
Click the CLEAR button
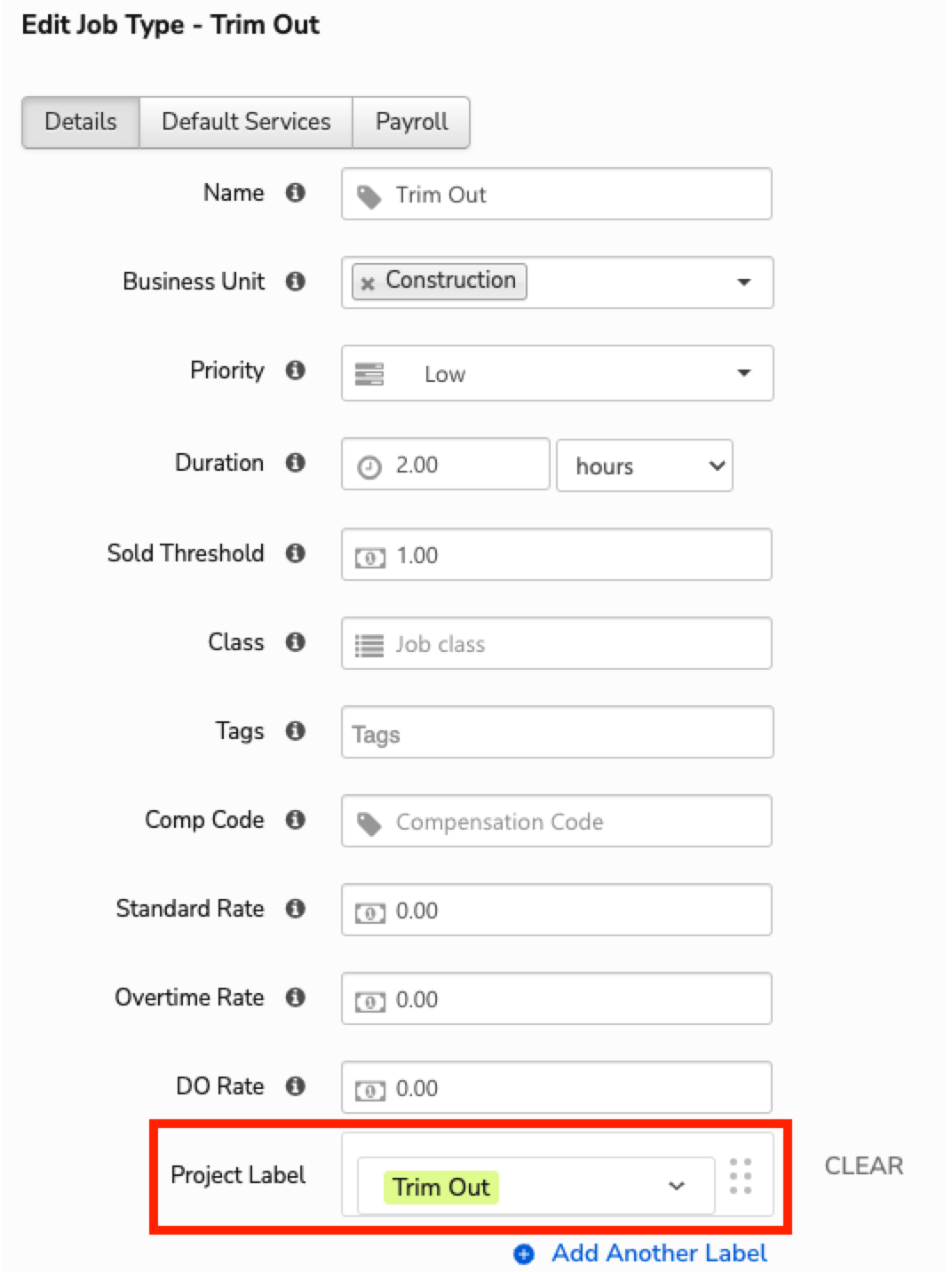click(x=863, y=1165)
